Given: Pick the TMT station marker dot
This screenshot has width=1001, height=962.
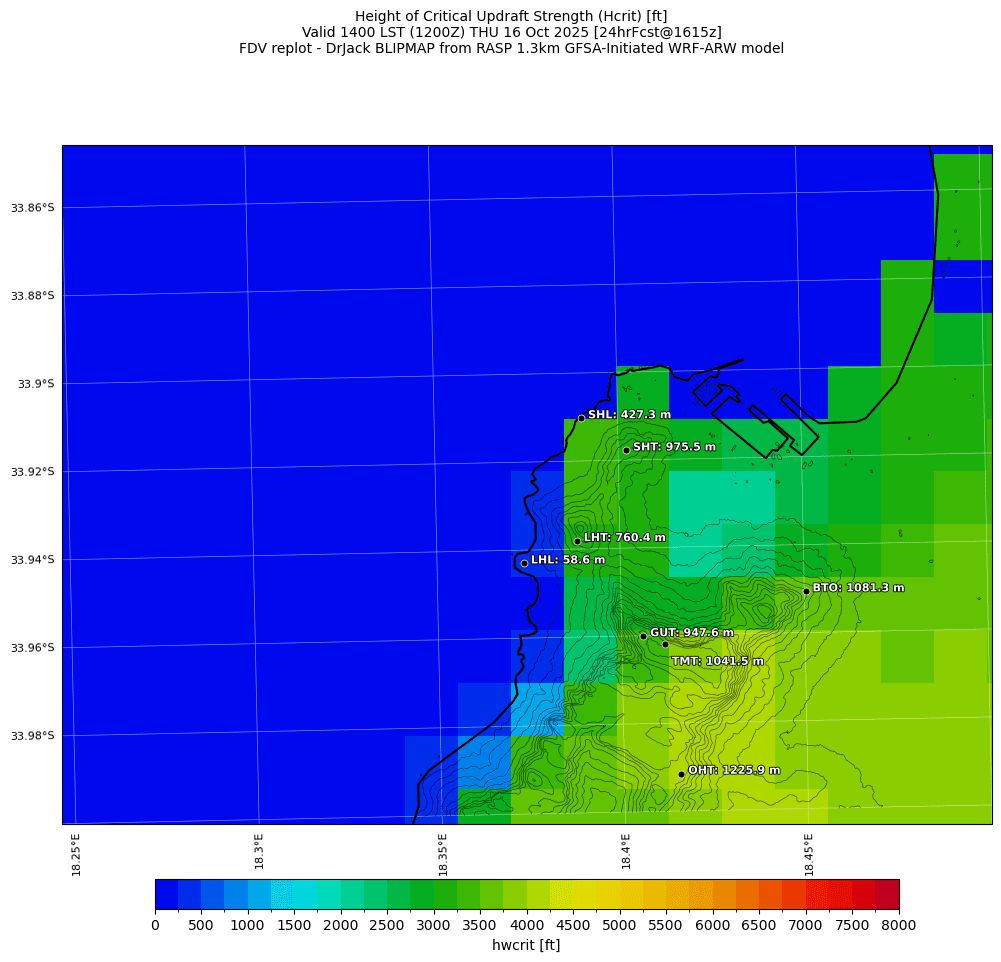Looking at the screenshot, I should click(x=665, y=644).
